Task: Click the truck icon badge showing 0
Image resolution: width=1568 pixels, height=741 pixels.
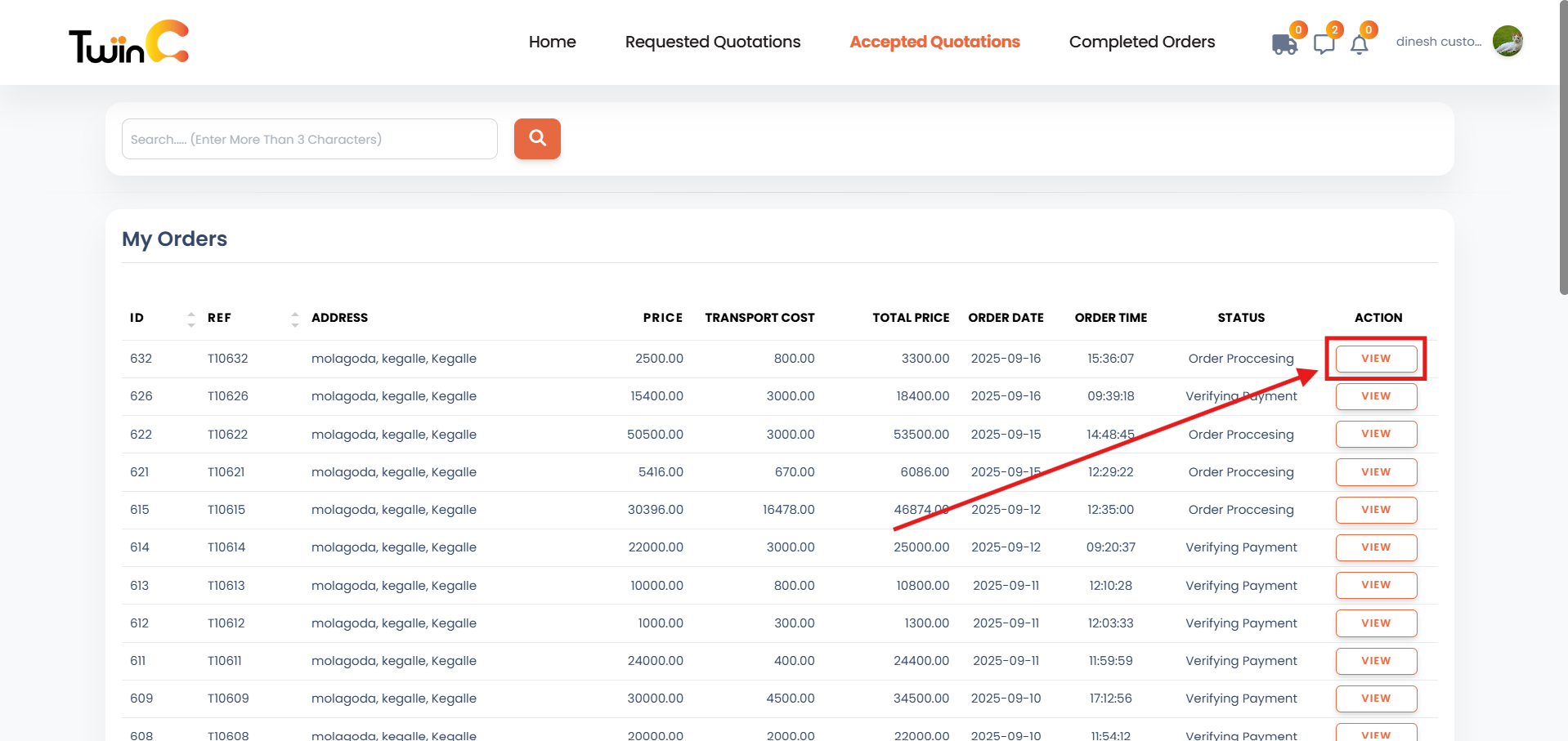Action: 1298,29
